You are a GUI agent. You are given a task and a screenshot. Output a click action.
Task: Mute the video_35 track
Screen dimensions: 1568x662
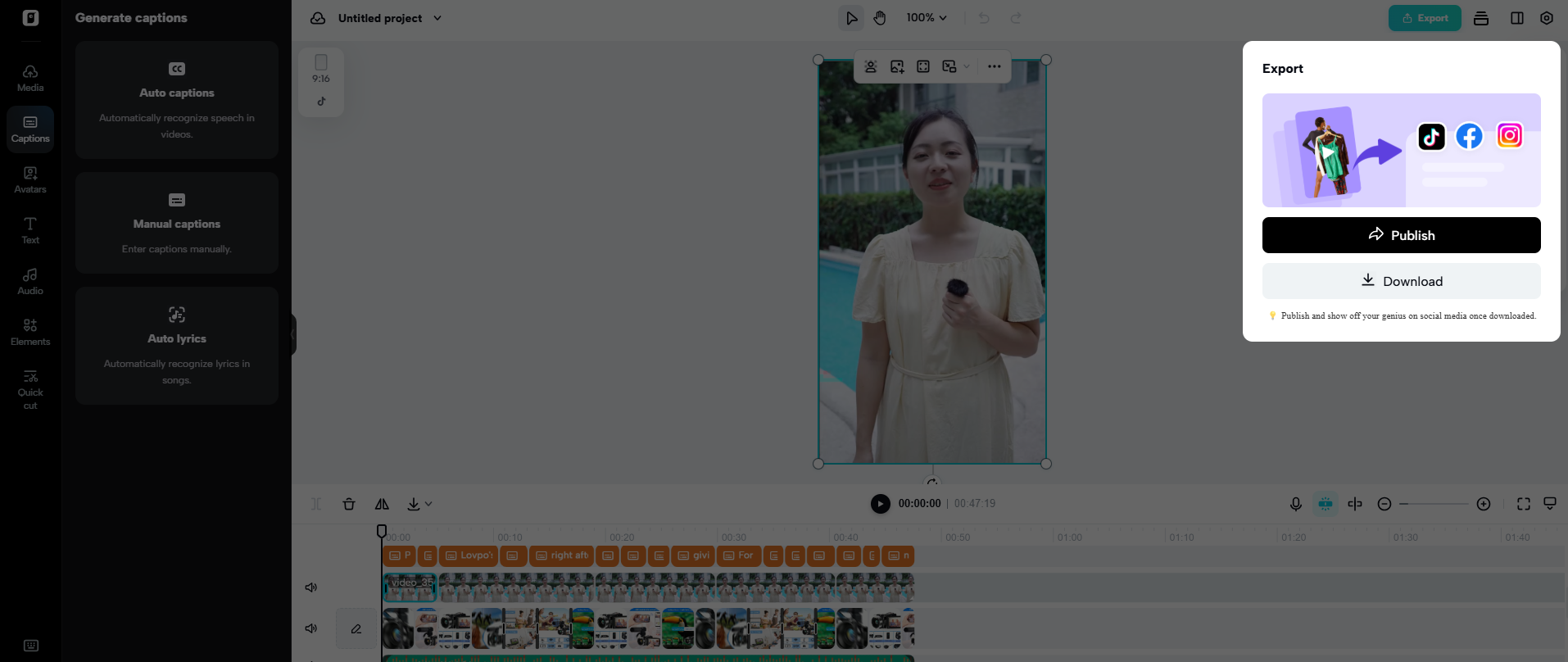point(311,587)
